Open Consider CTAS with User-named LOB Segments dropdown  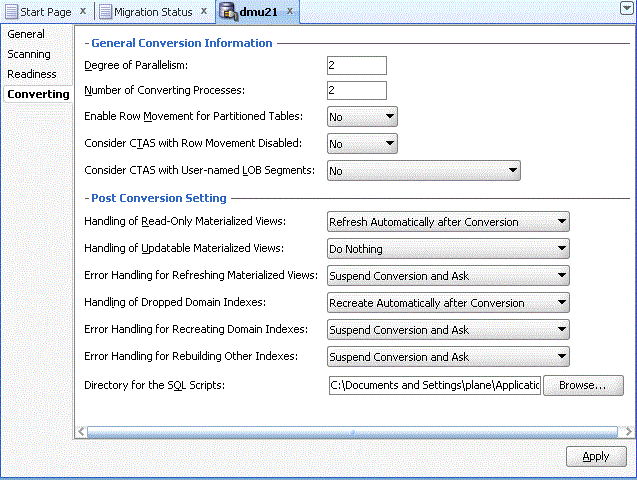click(424, 171)
